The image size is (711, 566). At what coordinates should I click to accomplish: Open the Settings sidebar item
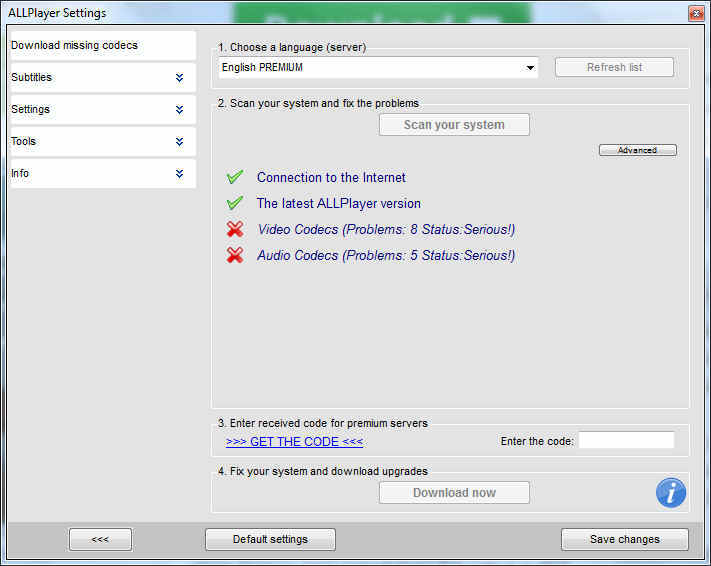click(103, 110)
